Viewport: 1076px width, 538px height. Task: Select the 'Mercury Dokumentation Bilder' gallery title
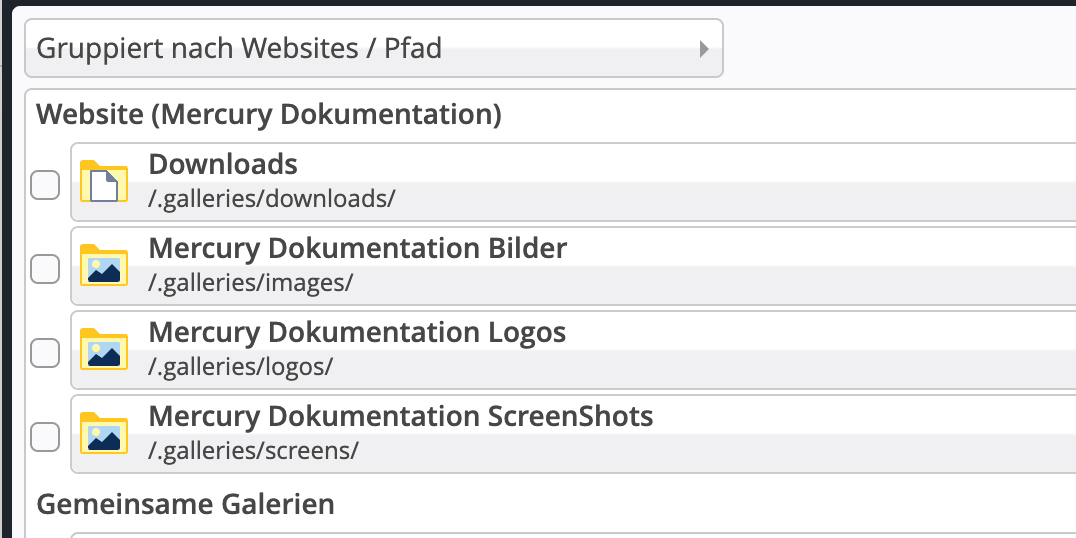357,248
